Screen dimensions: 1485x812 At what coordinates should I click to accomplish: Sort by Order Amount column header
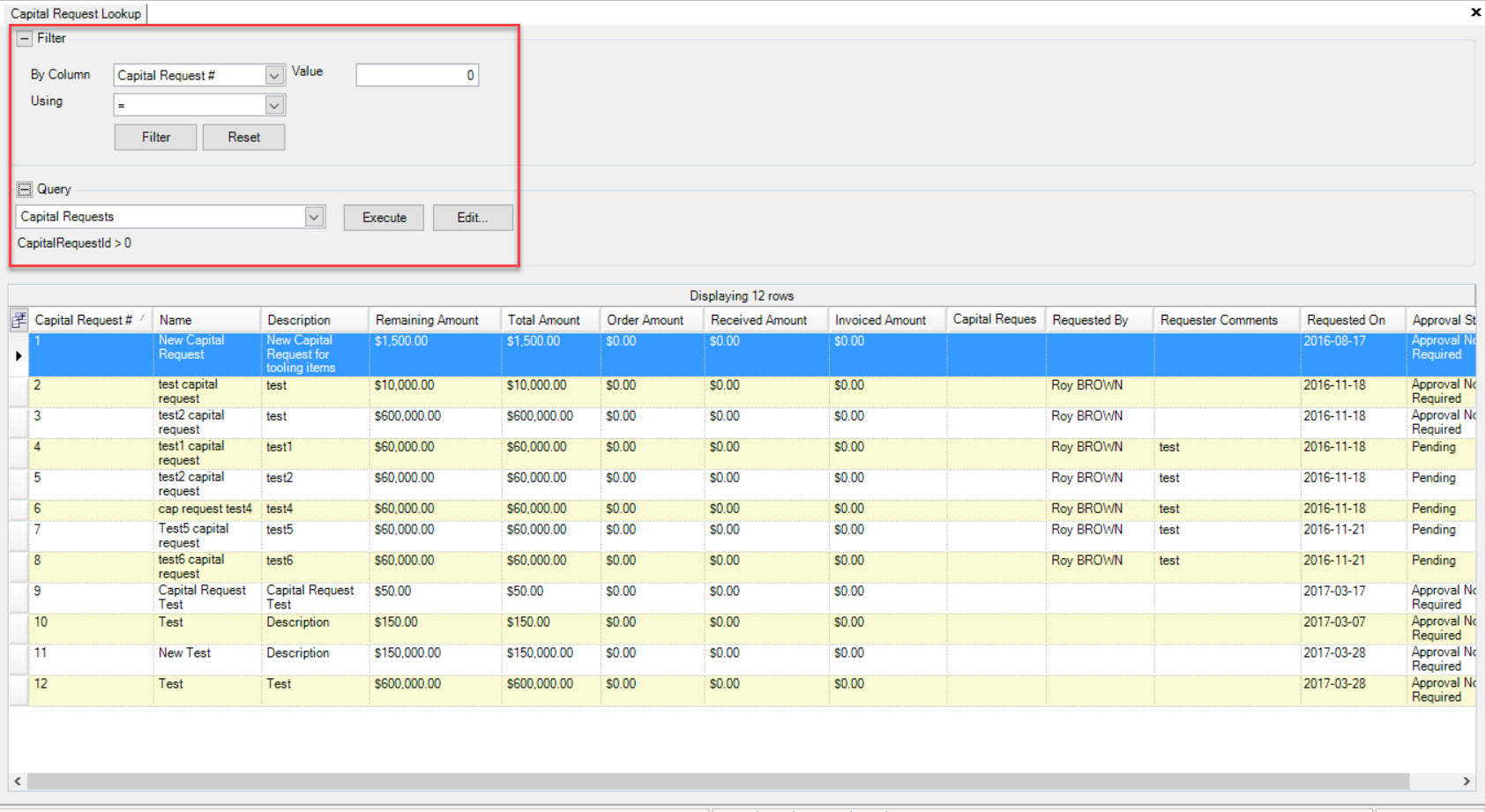point(653,320)
